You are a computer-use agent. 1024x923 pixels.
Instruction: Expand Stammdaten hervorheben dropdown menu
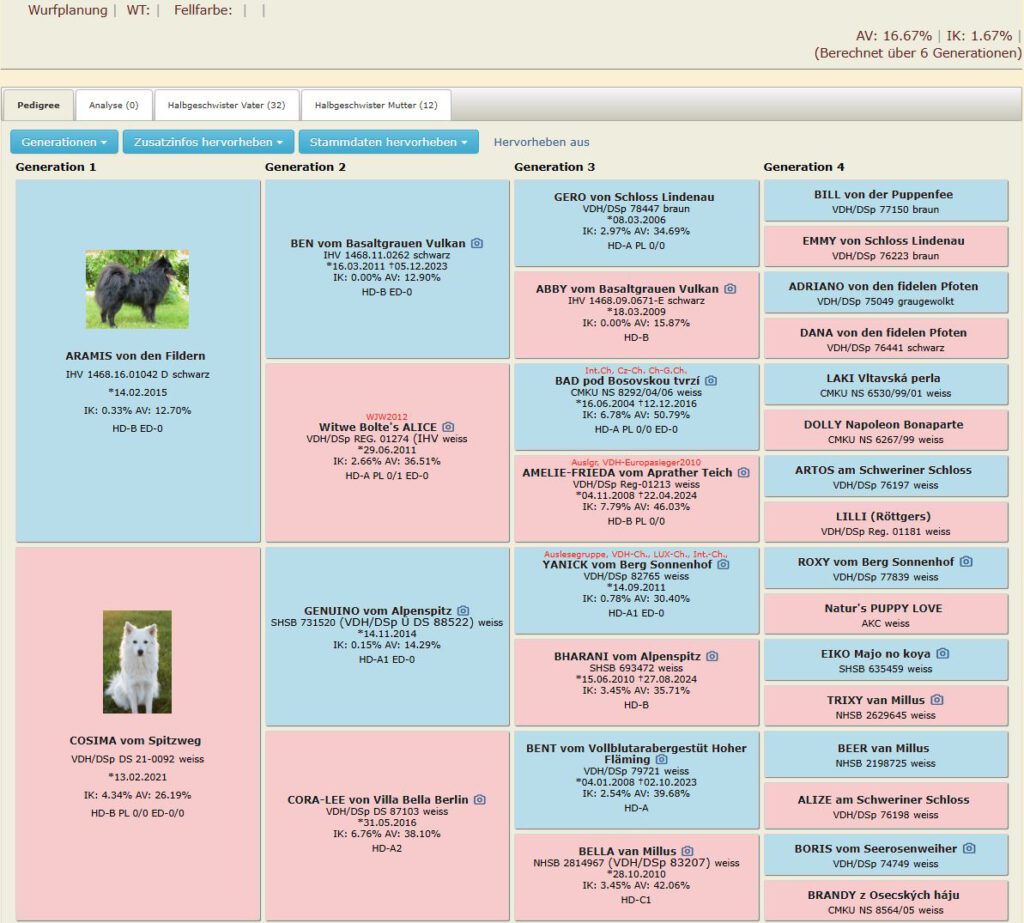pos(388,142)
